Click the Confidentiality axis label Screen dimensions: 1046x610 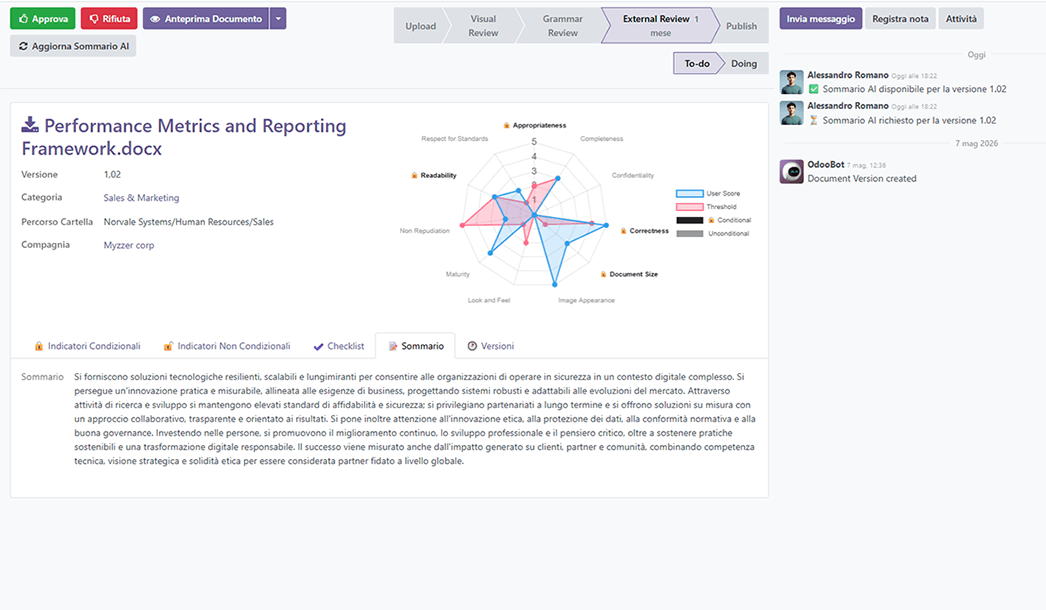632,176
